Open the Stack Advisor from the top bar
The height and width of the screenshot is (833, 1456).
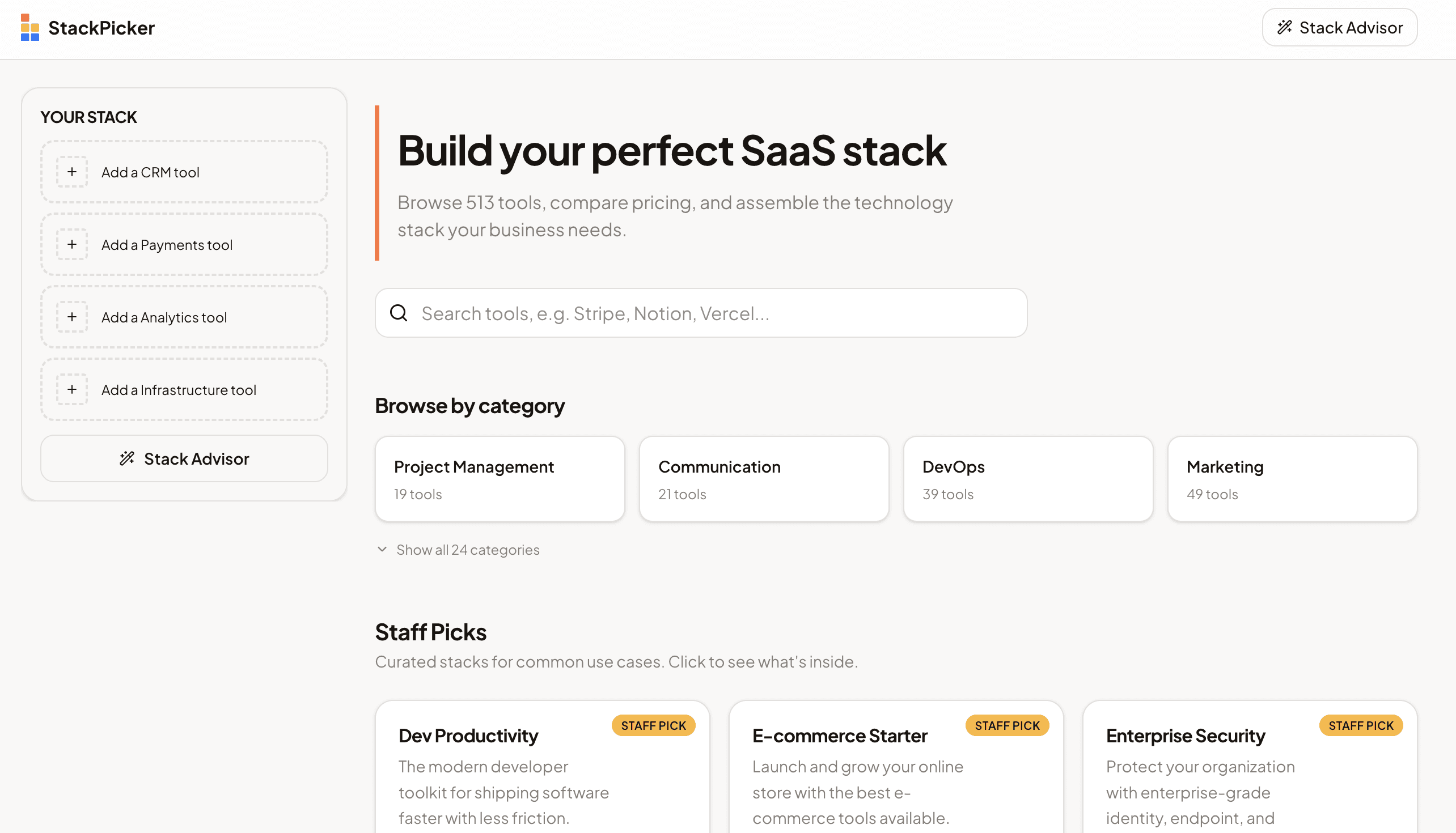pos(1339,27)
